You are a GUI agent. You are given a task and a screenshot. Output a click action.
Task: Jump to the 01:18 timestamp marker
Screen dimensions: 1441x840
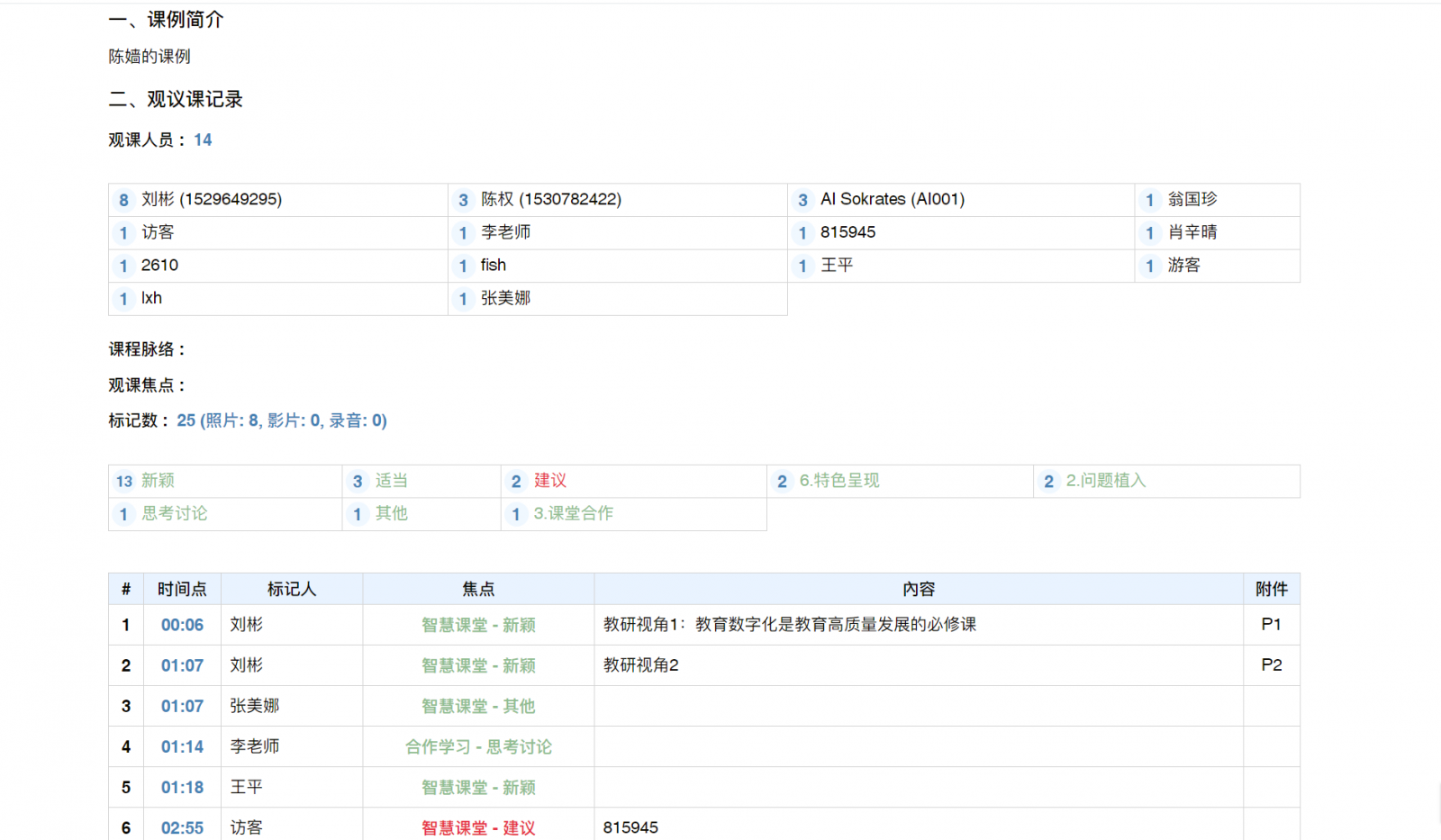pos(182,787)
